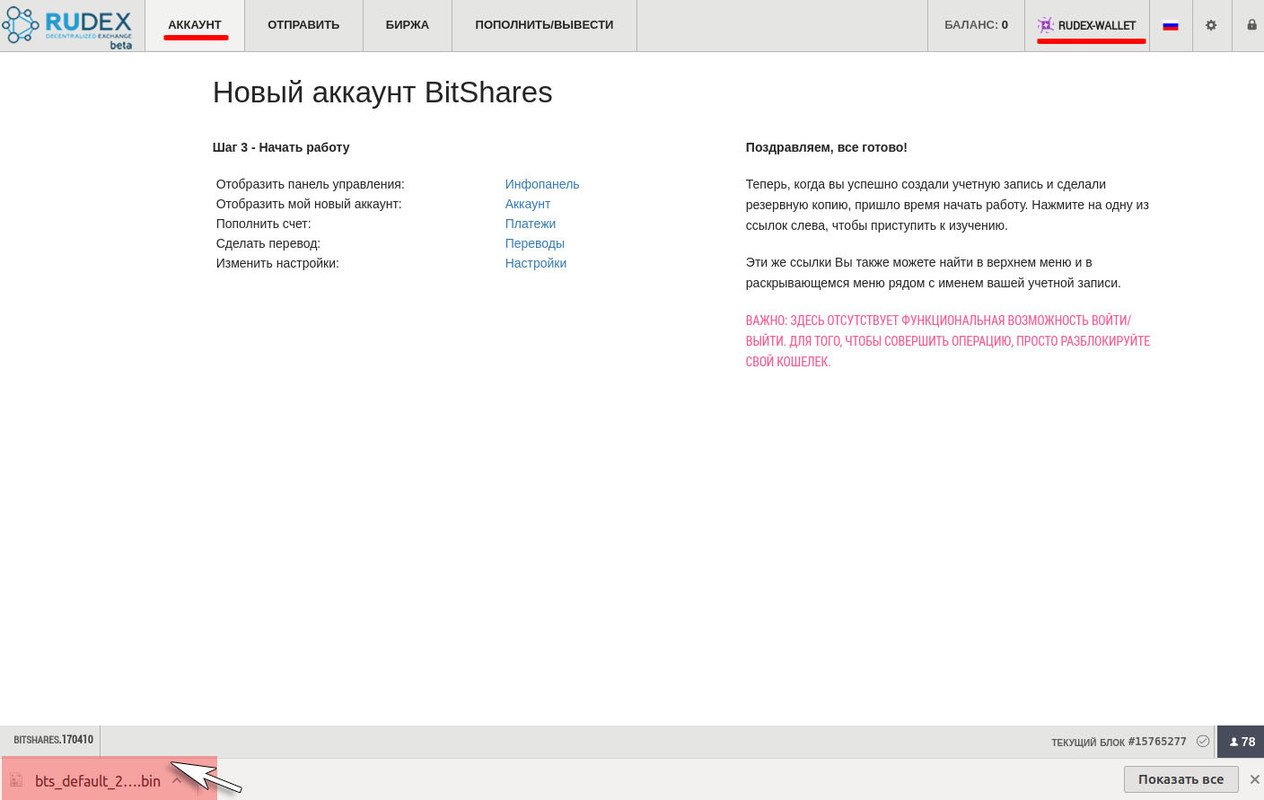Click the Изменить настройки: label
This screenshot has width=1264, height=800.
pyautogui.click(x=278, y=263)
